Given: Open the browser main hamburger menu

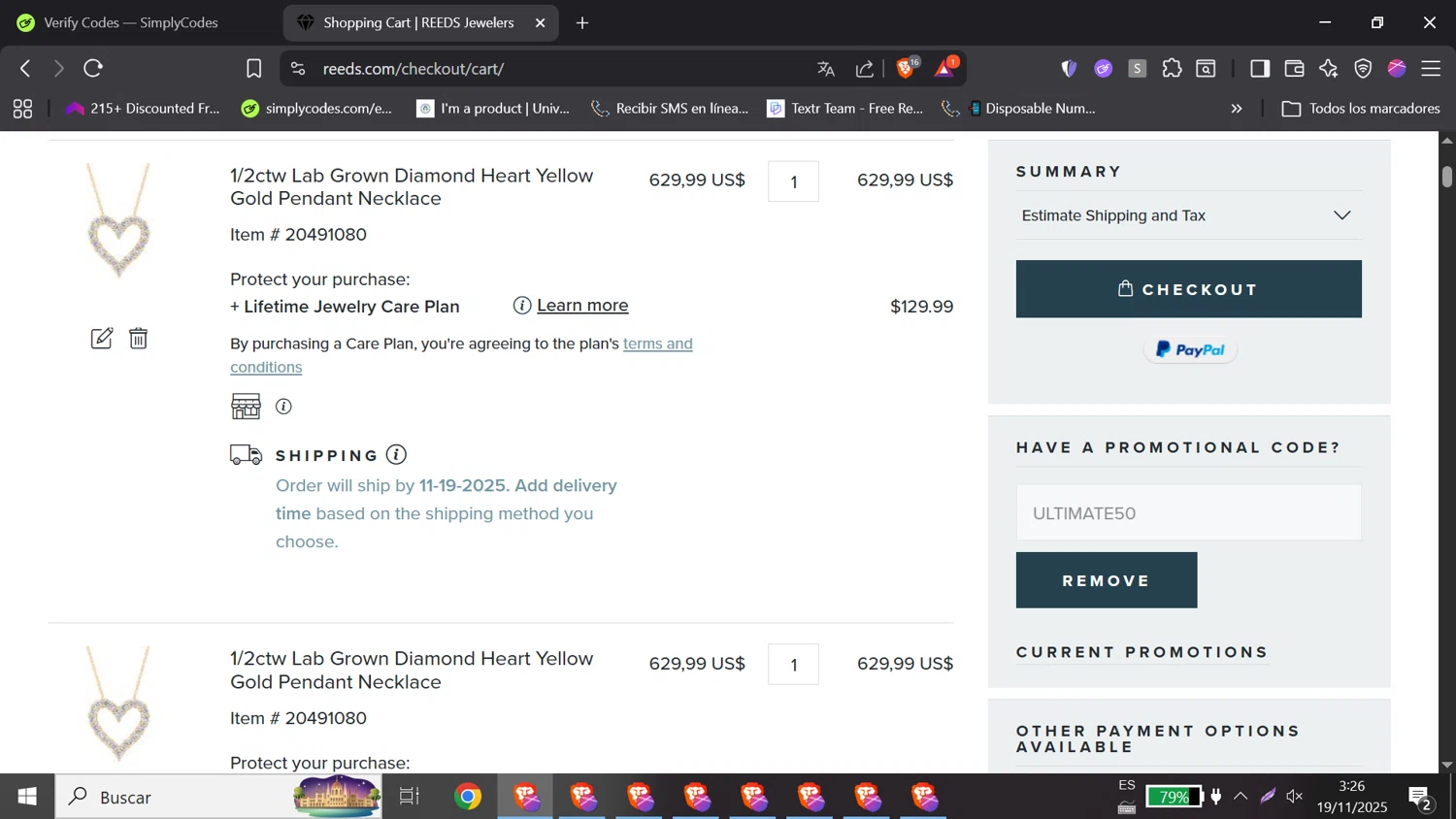Looking at the screenshot, I should tap(1431, 69).
